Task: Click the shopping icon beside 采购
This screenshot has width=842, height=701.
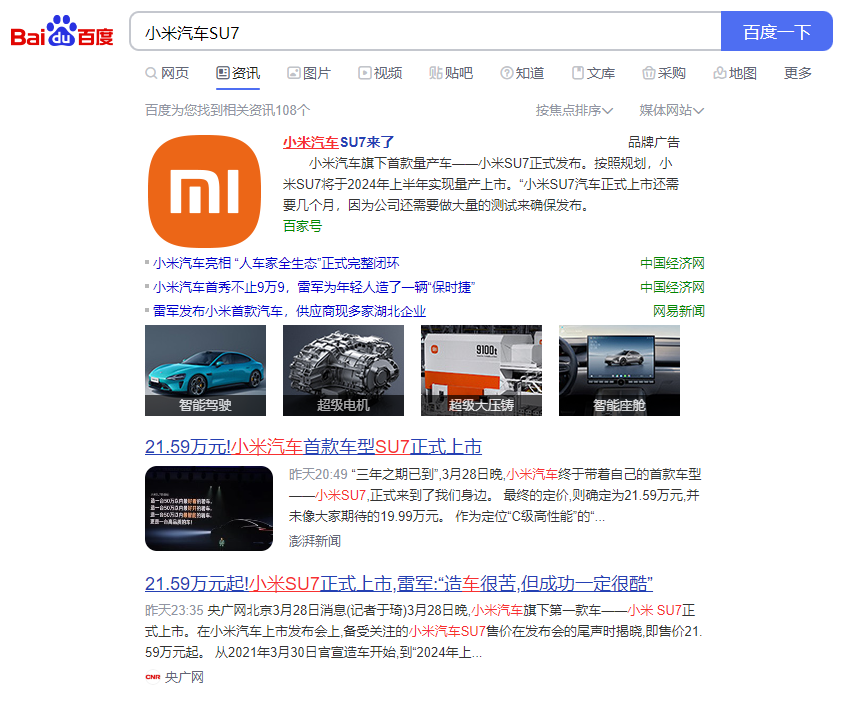Action: 649,73
